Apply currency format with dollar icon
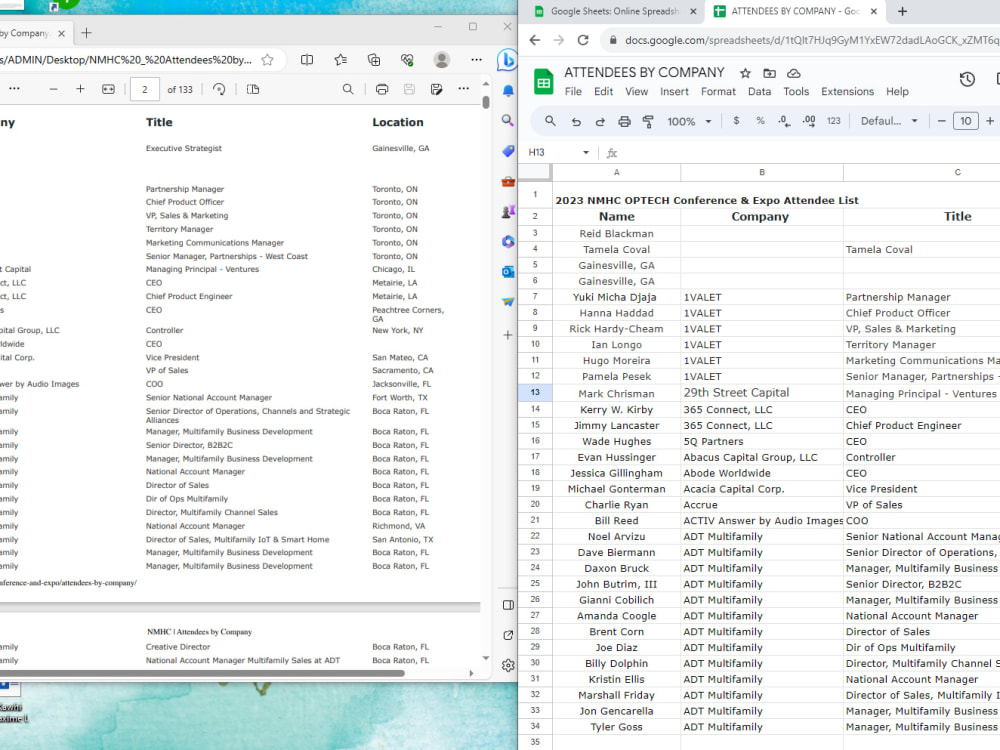Viewport: 1000px width, 750px height. click(x=736, y=121)
